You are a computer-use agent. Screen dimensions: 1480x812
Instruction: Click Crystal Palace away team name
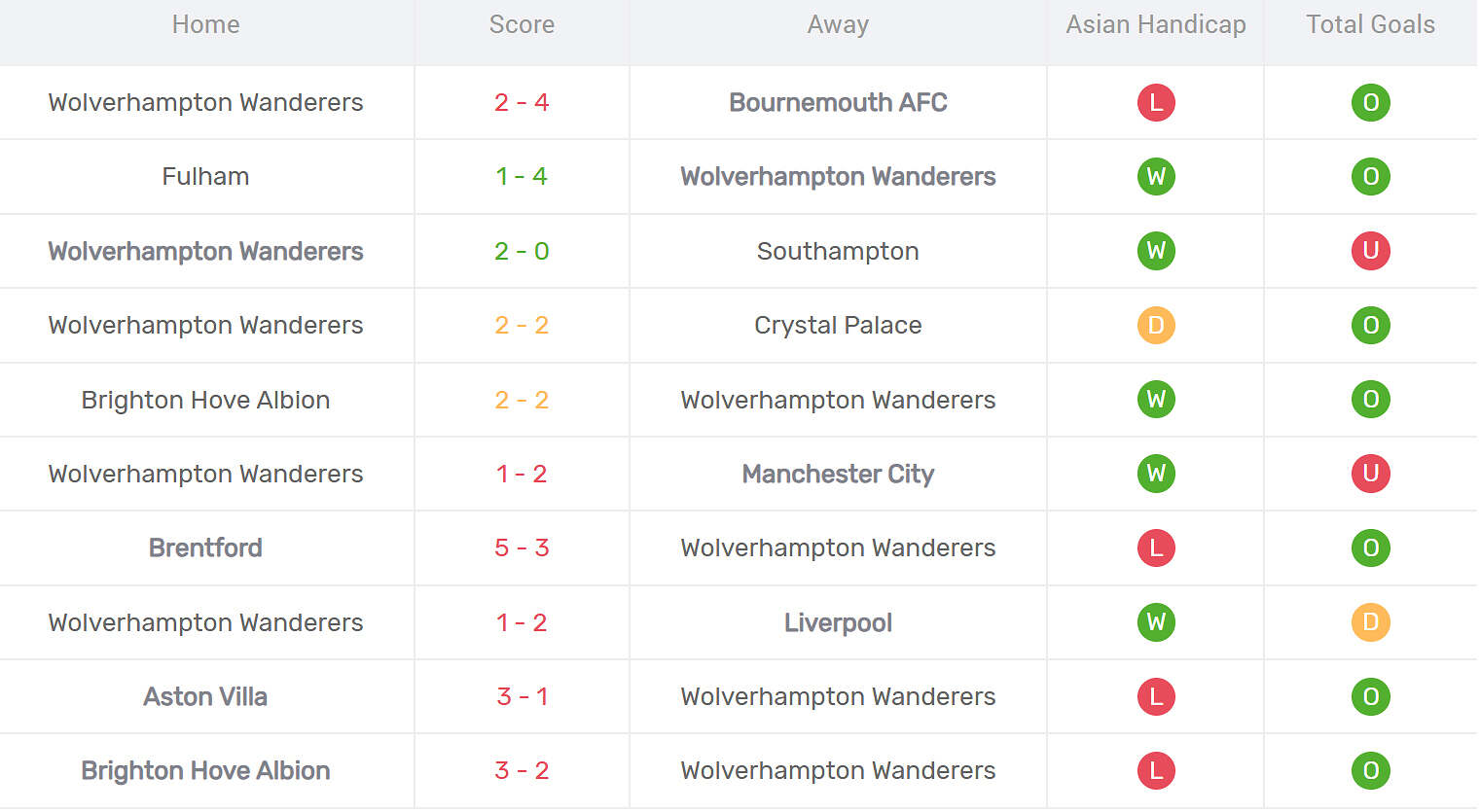(838, 325)
